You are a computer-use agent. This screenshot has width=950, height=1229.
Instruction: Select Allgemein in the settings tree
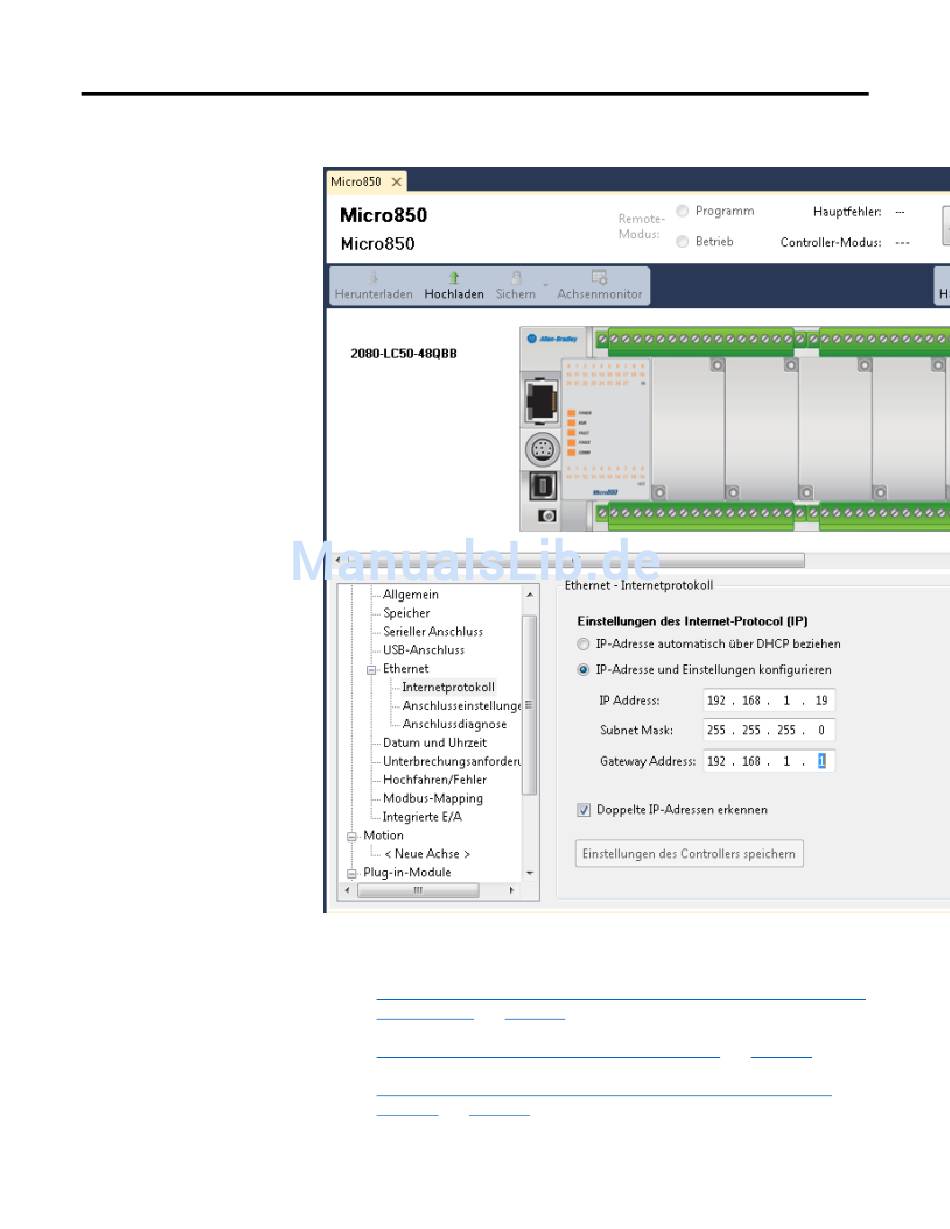click(410, 594)
